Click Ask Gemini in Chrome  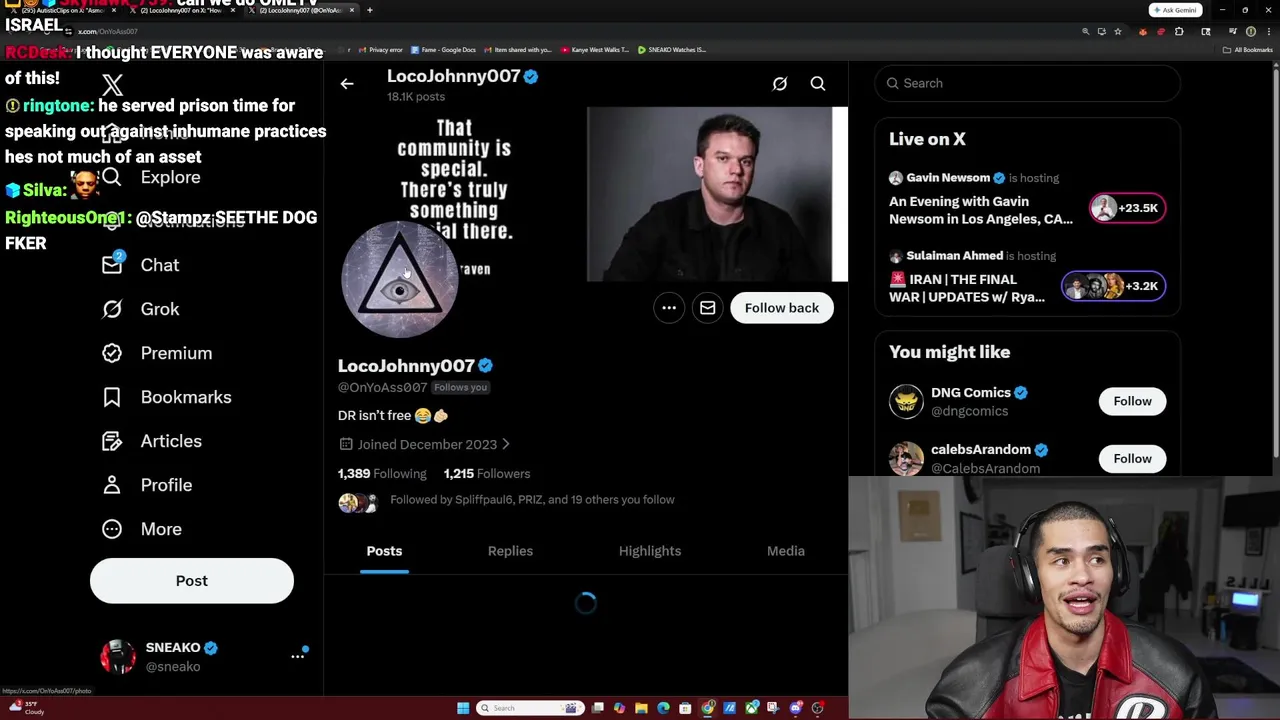1175,10
